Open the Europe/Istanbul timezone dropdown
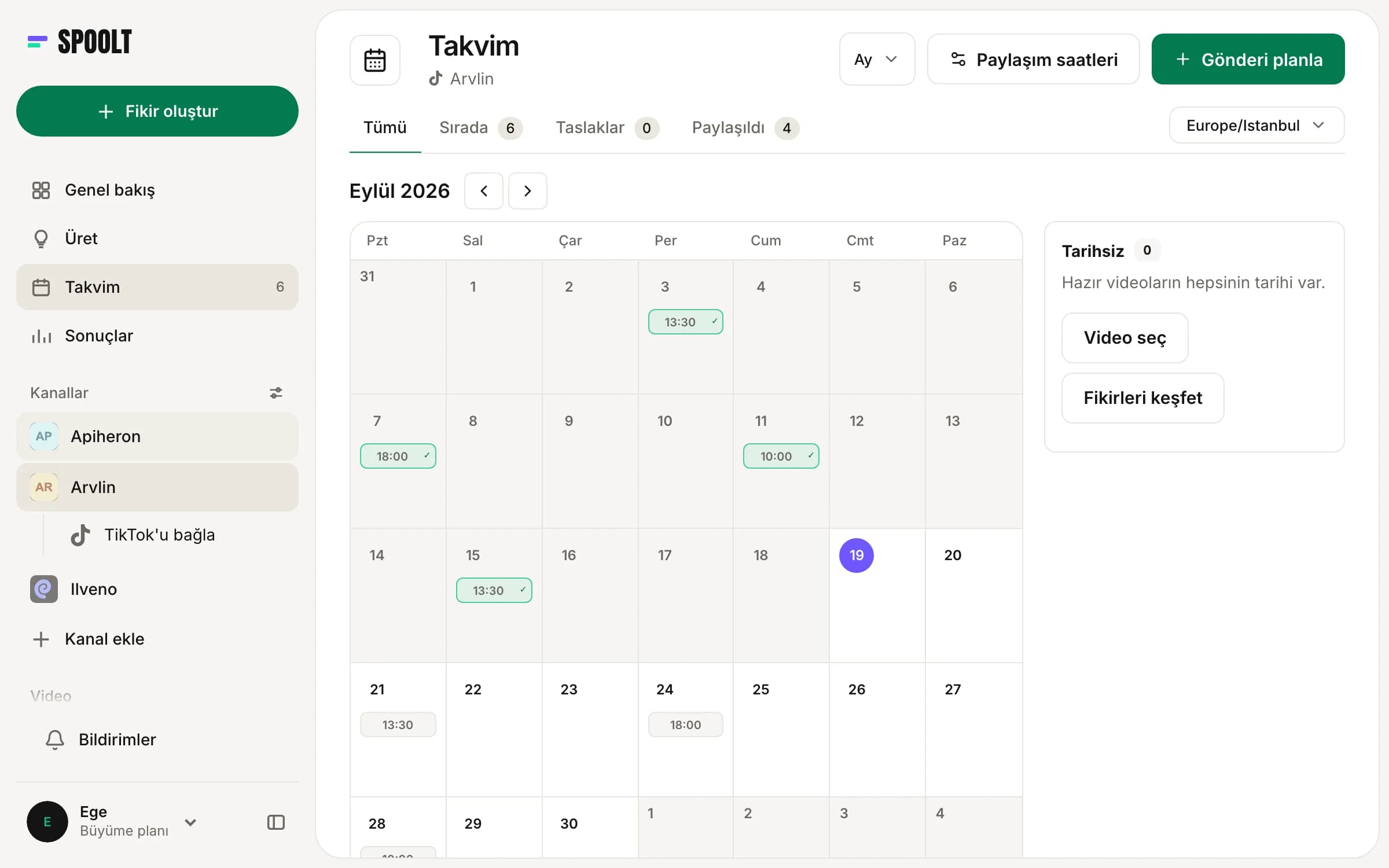 (x=1256, y=125)
